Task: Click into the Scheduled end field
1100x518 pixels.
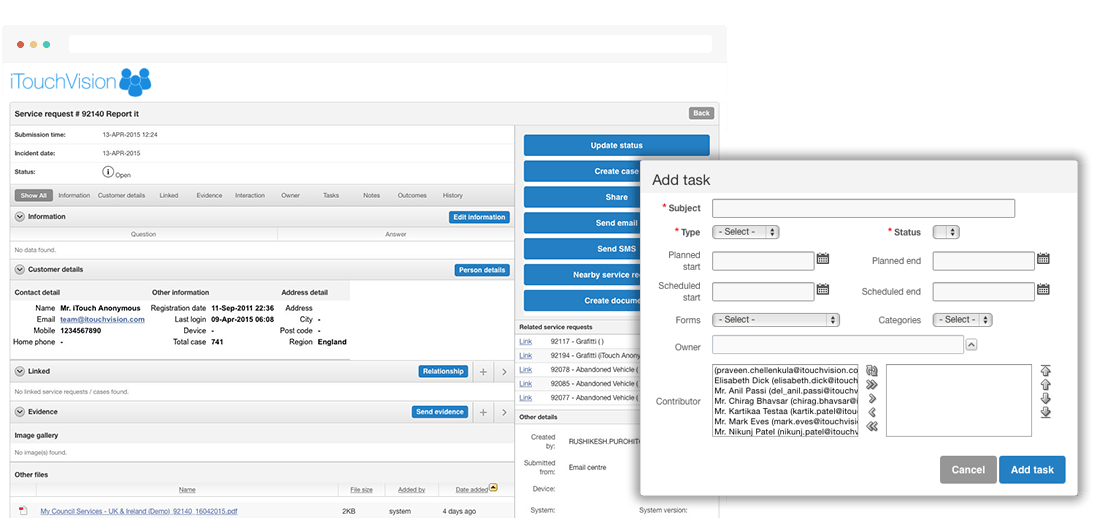Action: [x=984, y=291]
